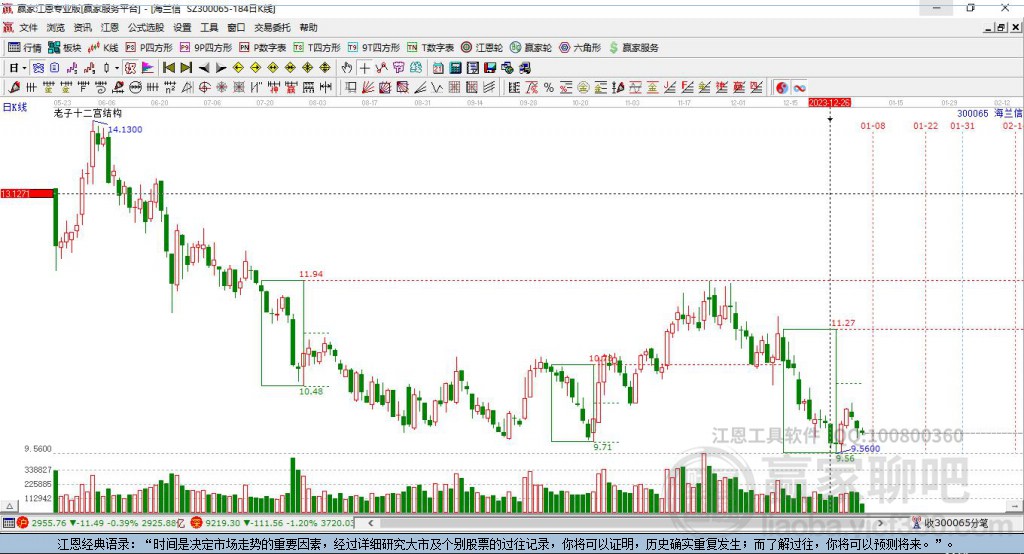Click the 深 index status icon
This screenshot has width=1024, height=554.
[x=196, y=523]
